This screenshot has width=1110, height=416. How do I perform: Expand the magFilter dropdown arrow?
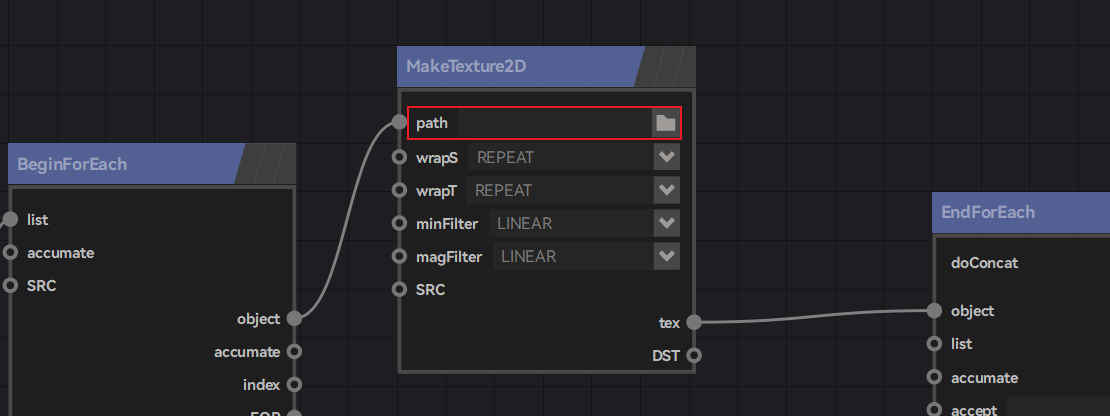click(x=666, y=256)
